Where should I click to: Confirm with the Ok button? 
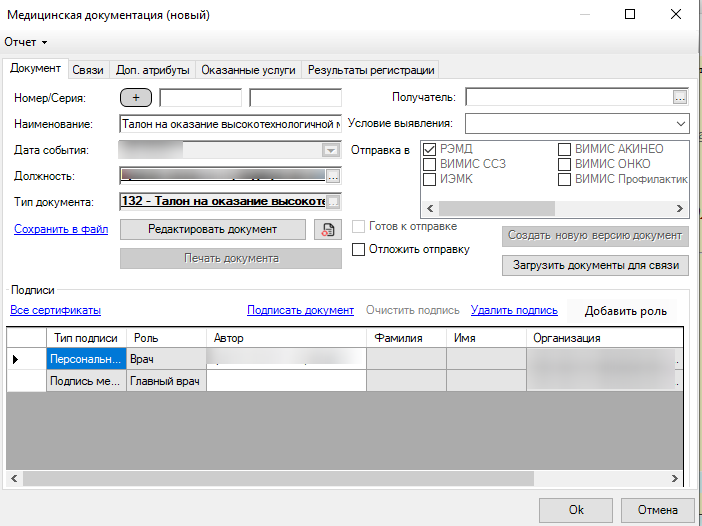coord(576,510)
